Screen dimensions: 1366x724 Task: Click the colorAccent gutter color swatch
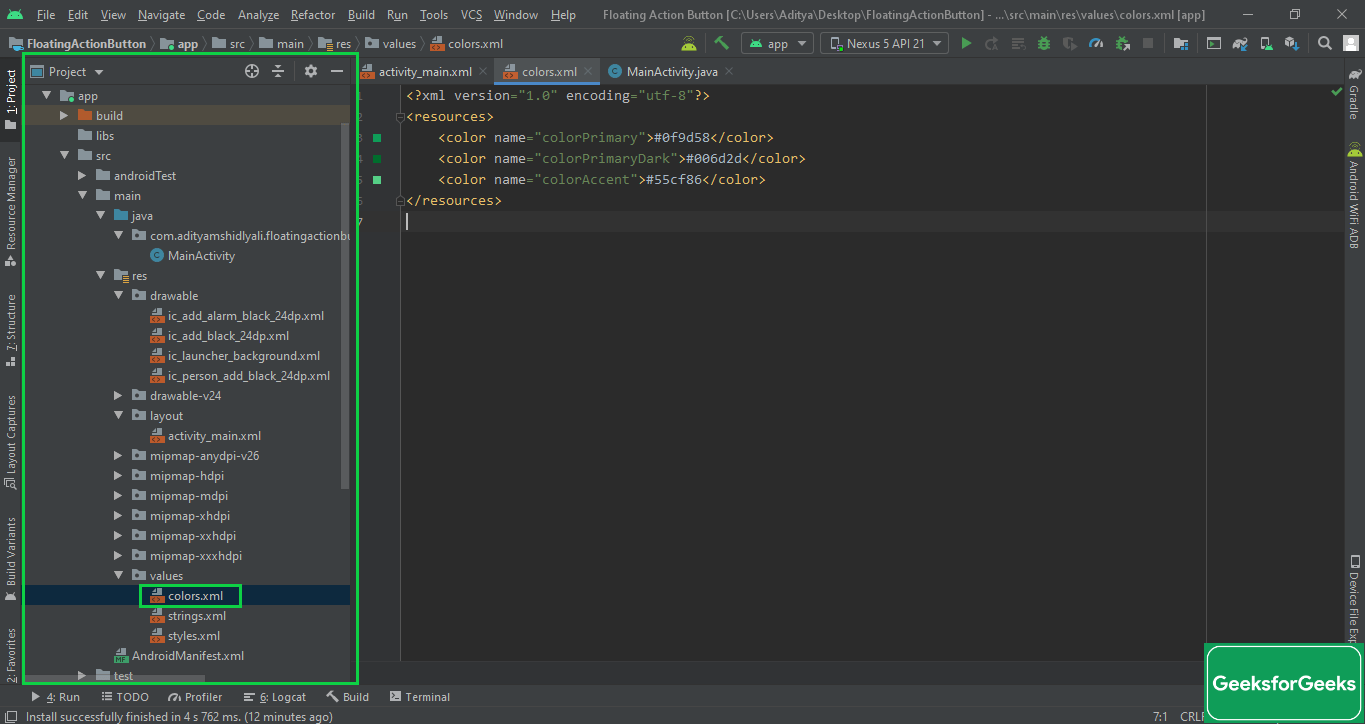(x=377, y=180)
